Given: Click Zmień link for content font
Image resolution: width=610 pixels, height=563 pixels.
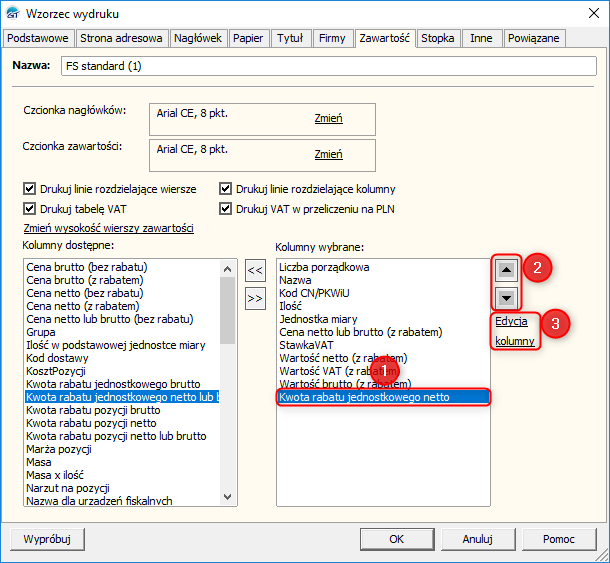Looking at the screenshot, I should pos(329,154).
